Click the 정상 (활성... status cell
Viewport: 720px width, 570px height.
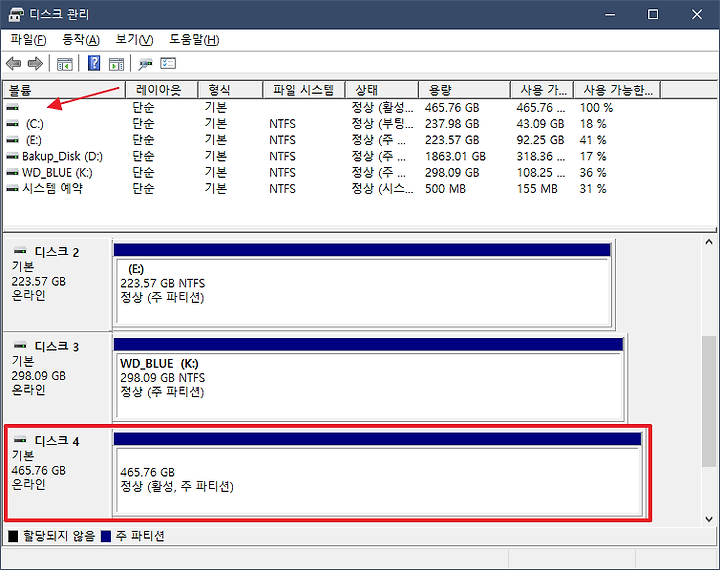(x=382, y=108)
